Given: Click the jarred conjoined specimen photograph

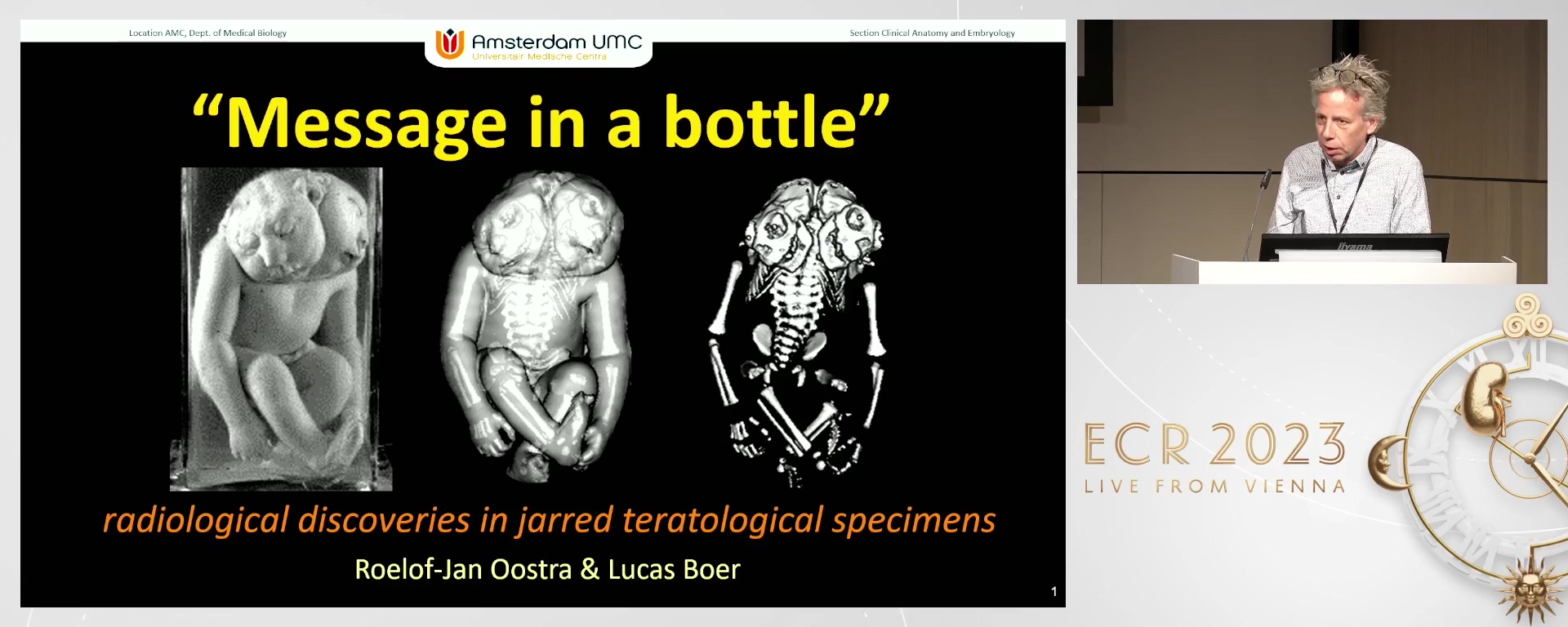Looking at the screenshot, I should pyautogui.click(x=281, y=329).
